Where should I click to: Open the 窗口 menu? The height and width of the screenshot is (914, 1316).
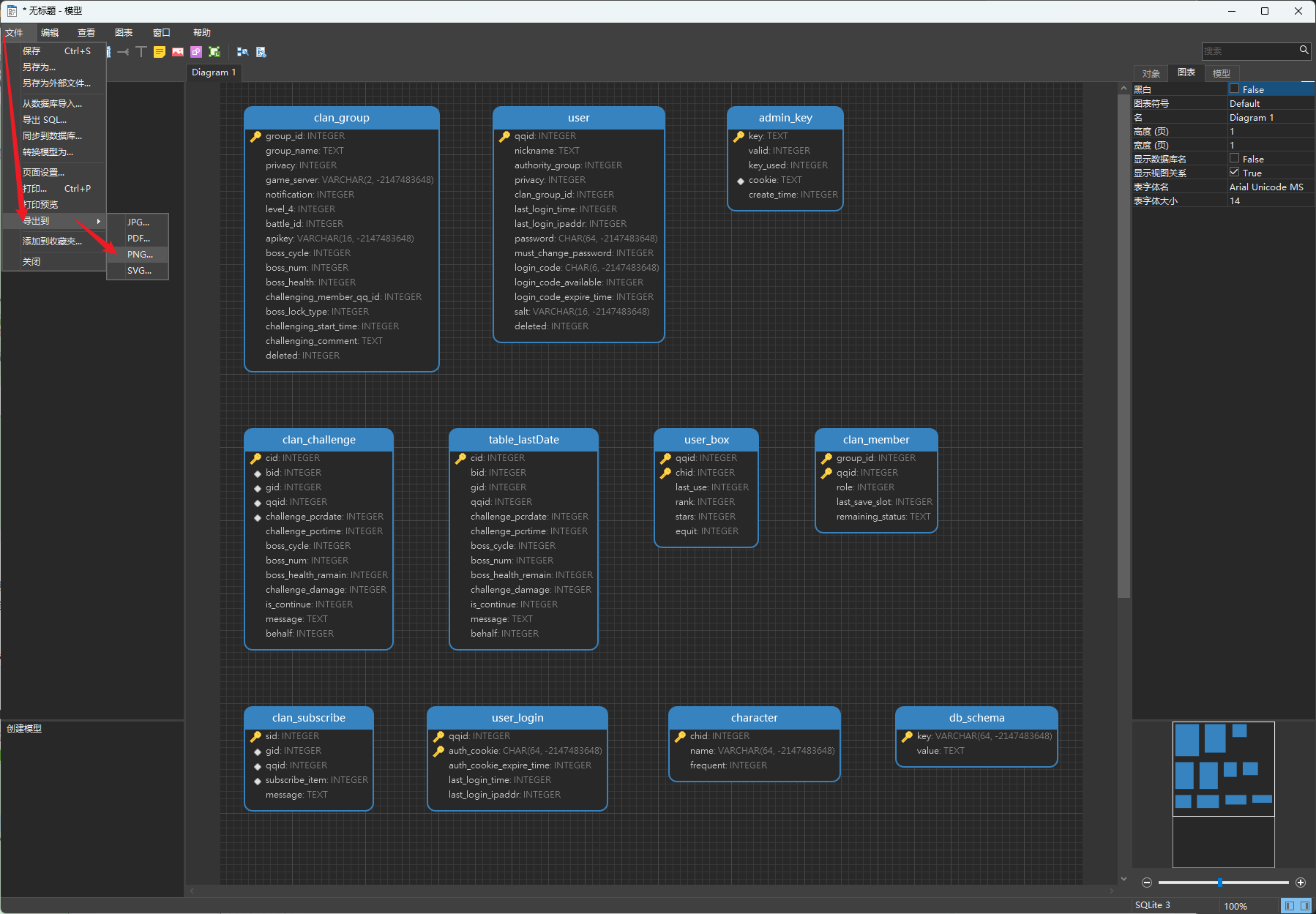[x=162, y=32]
